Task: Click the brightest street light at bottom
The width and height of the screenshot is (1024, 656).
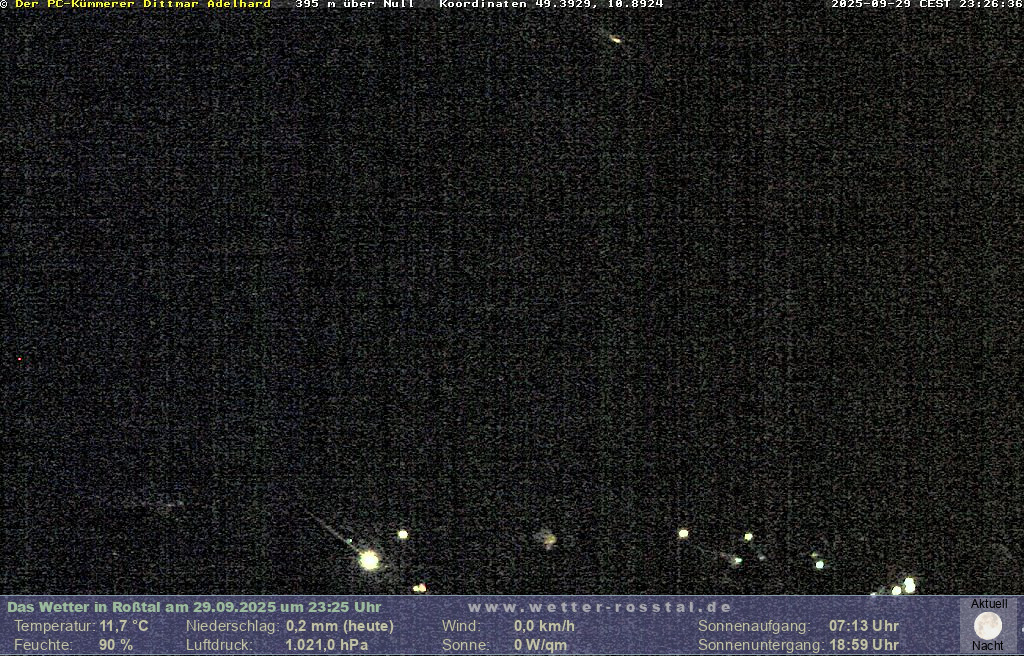Action: [369, 560]
